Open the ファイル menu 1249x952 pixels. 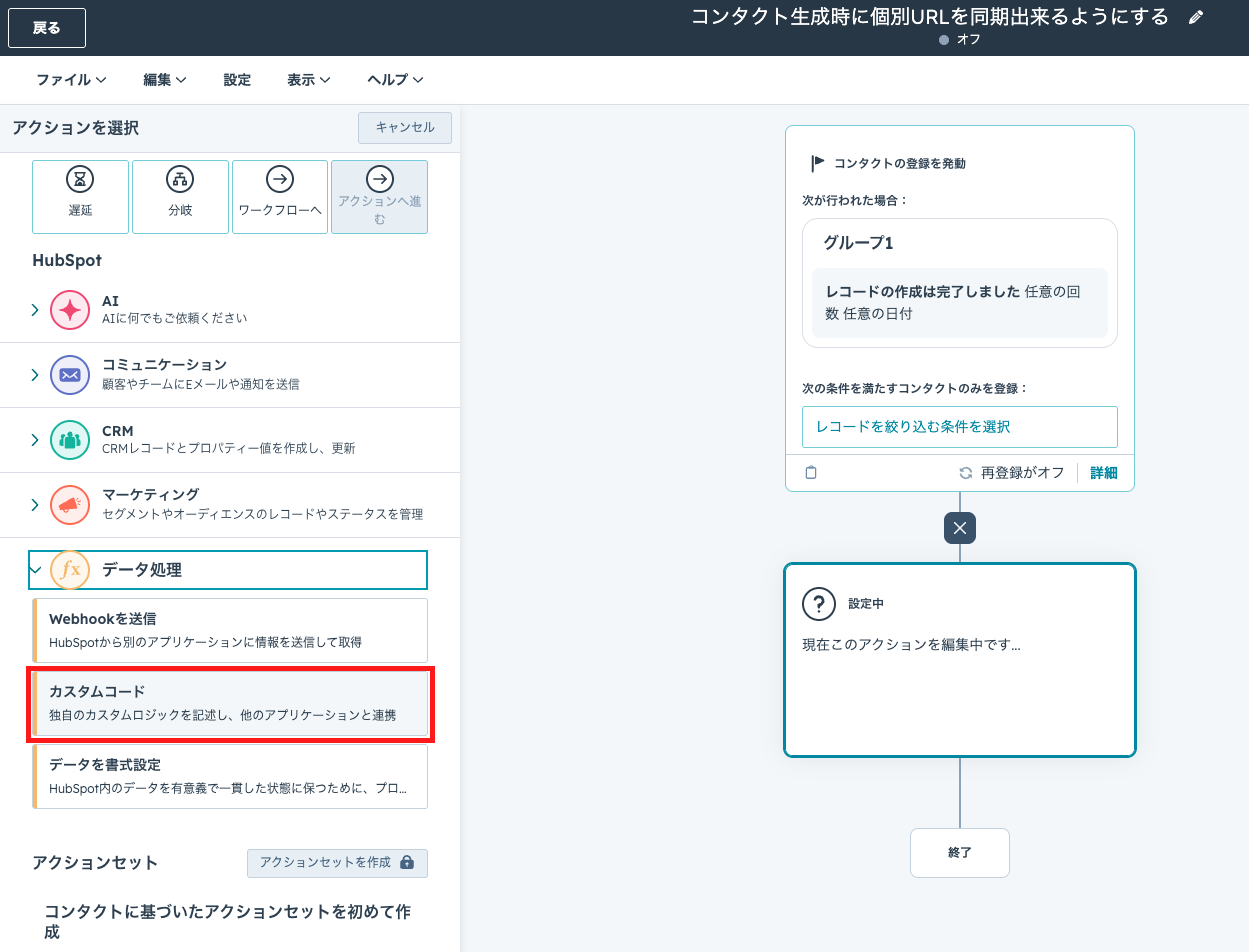(71, 80)
